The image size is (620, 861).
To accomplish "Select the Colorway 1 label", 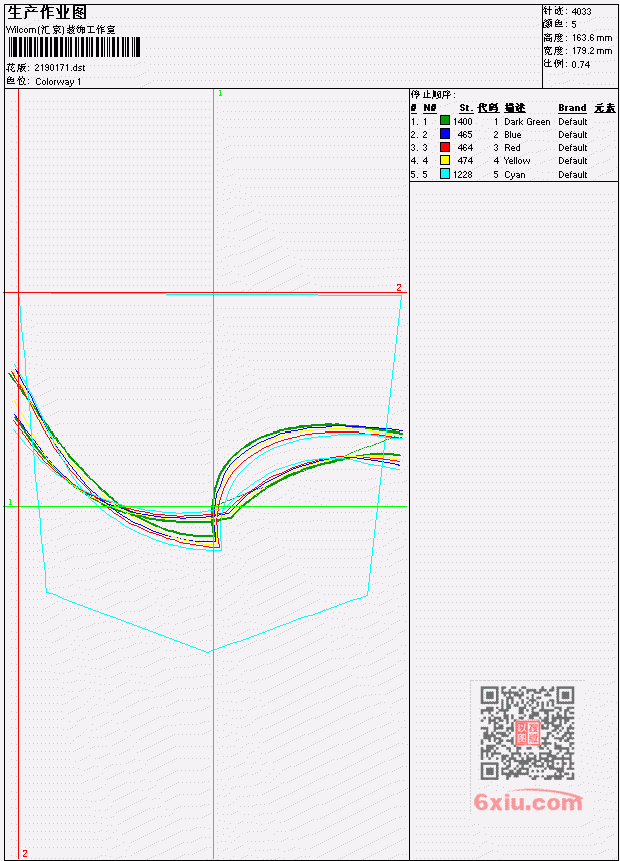I will 58,82.
